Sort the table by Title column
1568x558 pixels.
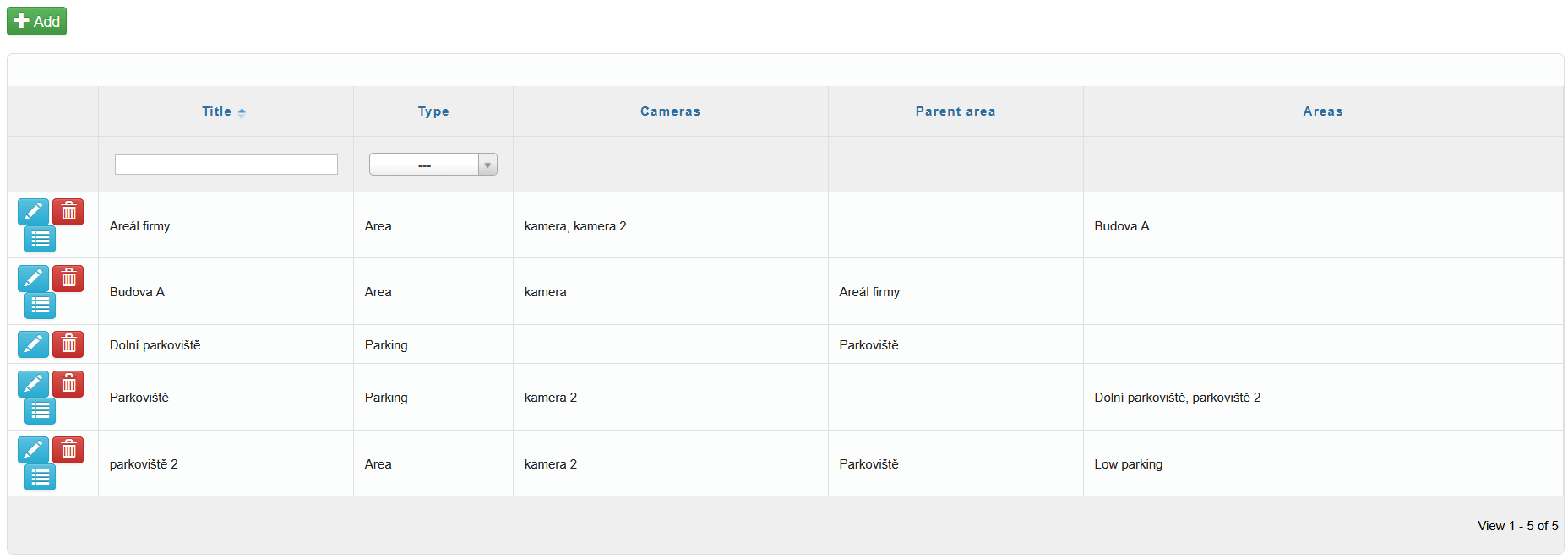pos(217,111)
